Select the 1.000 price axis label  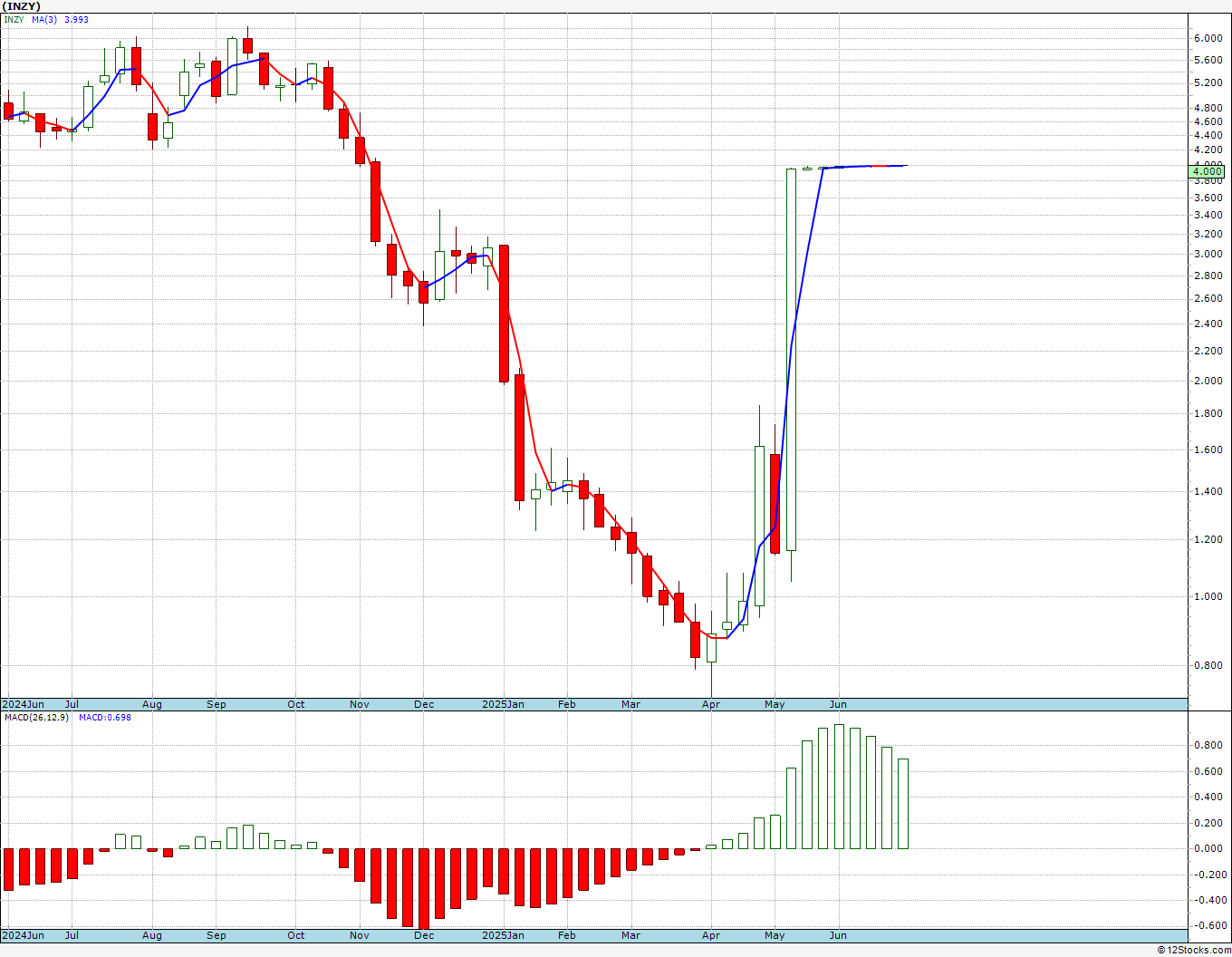1208,596
